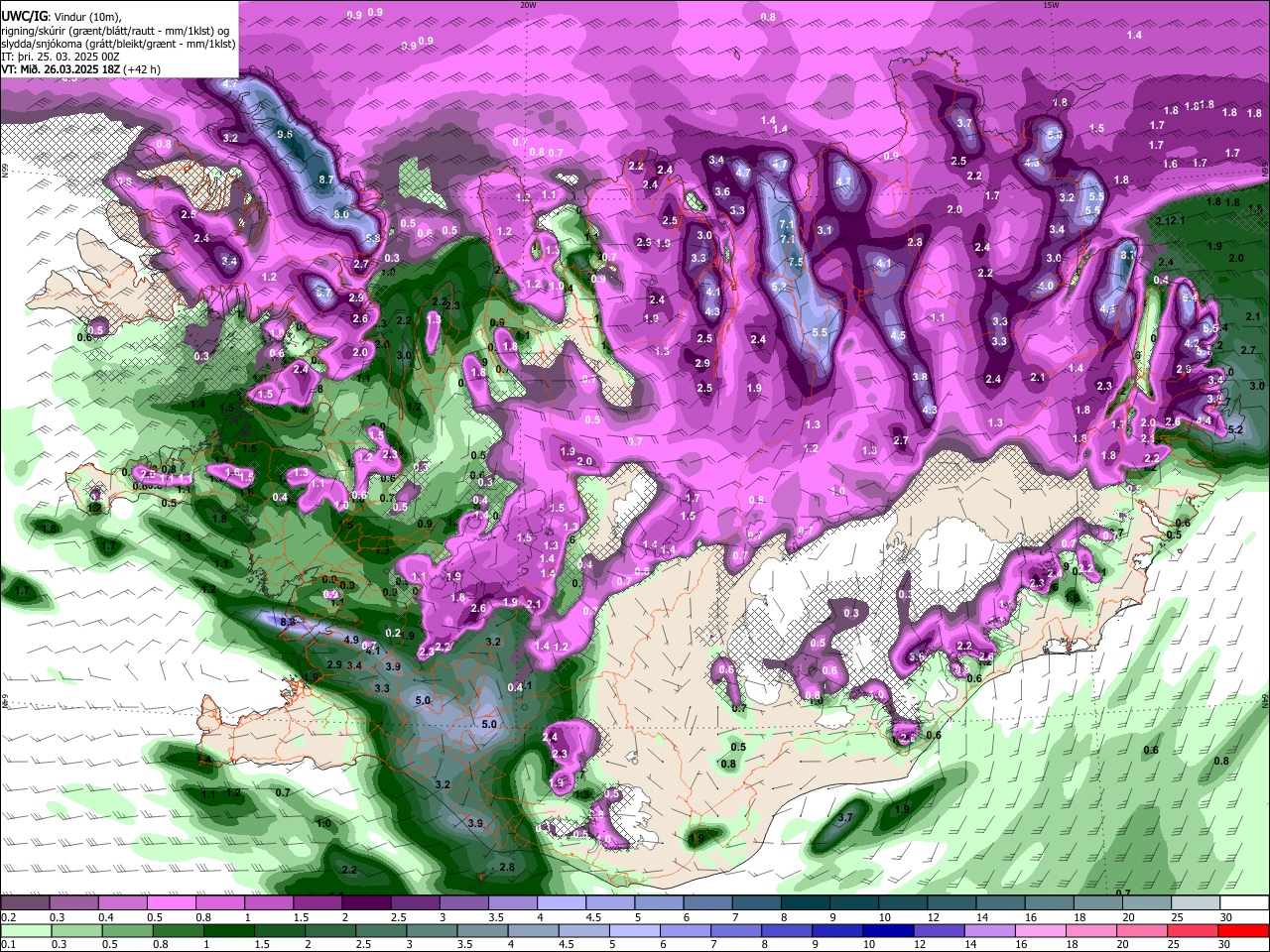Click the "0.1" label on lower legend row
The height and width of the screenshot is (952, 1270).
[8, 945]
